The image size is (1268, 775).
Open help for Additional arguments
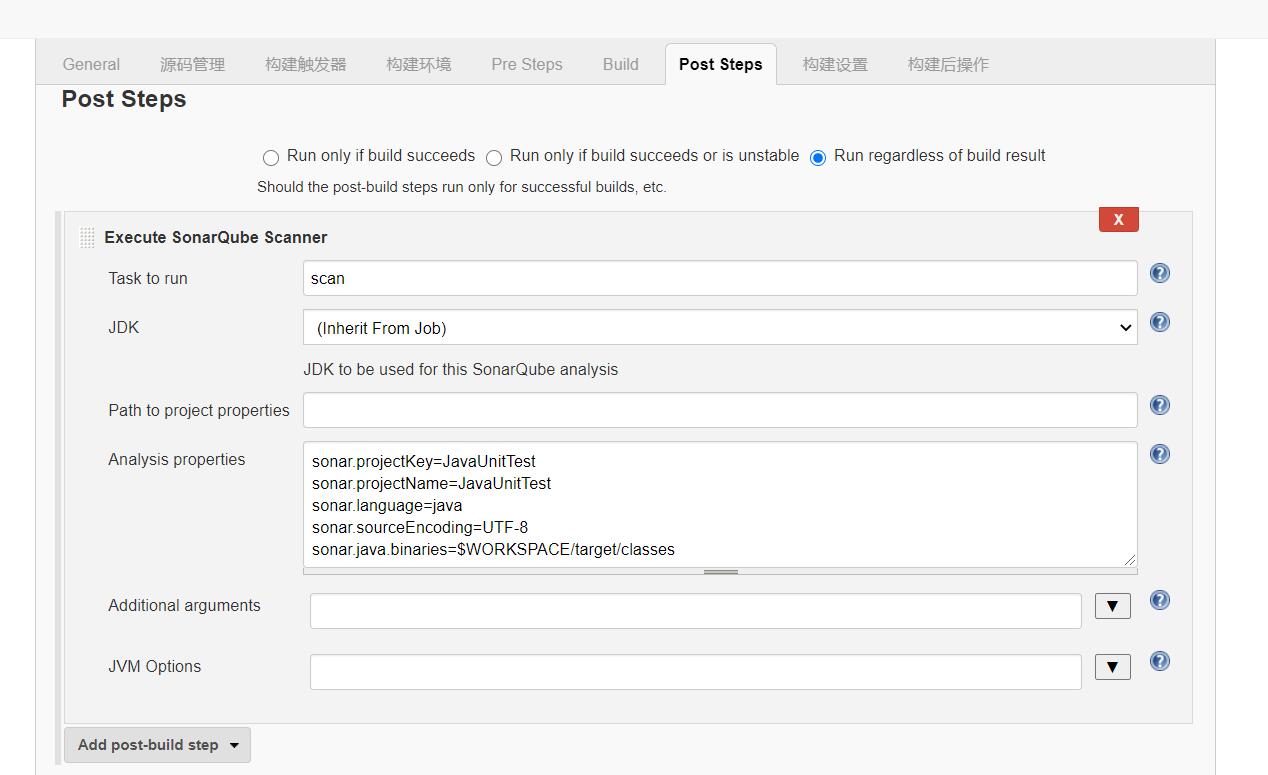1159,600
